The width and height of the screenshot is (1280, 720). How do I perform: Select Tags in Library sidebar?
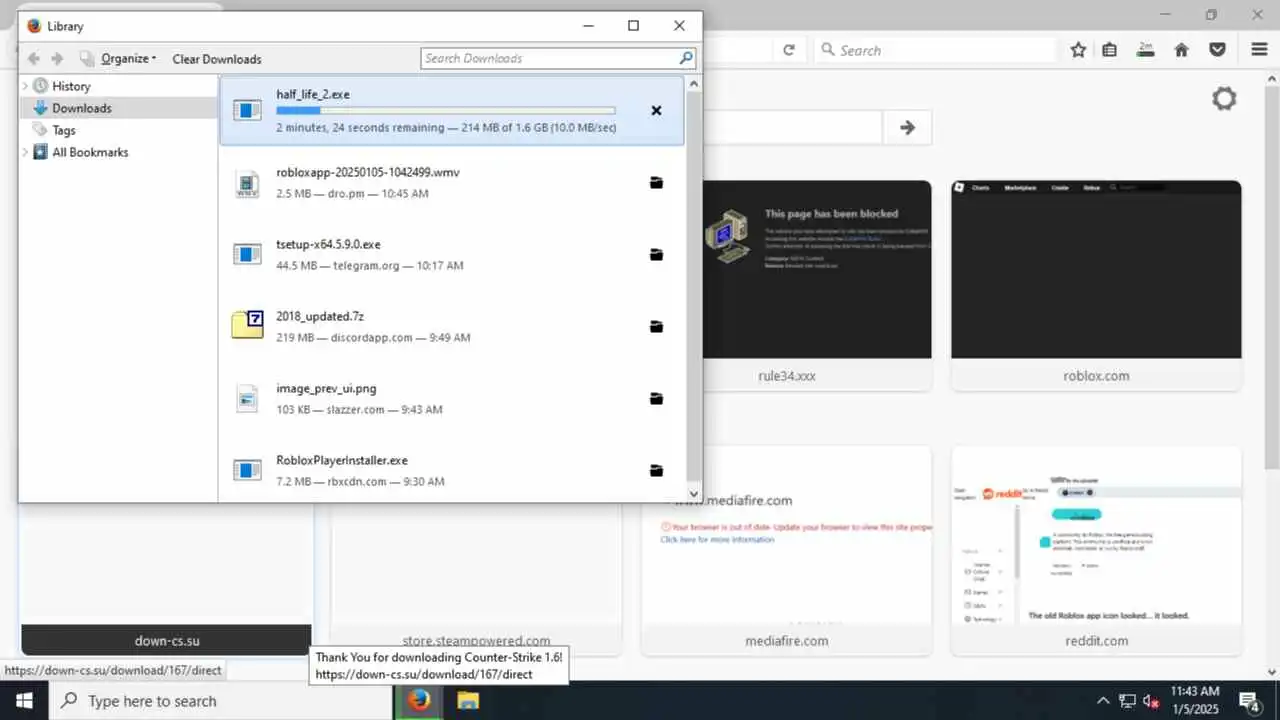click(x=64, y=130)
